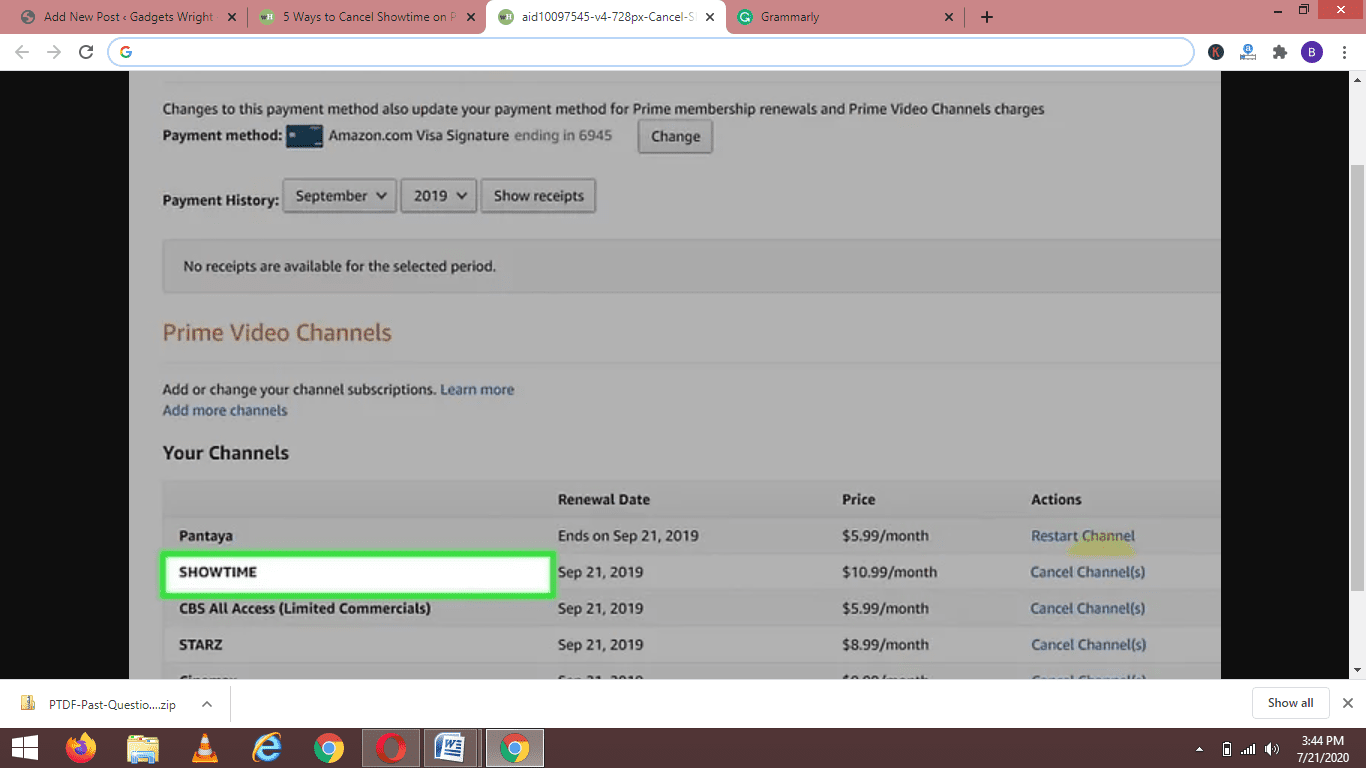Screen dimensions: 1366x768
Task: Open VLC media player from taskbar
Action: 205,748
